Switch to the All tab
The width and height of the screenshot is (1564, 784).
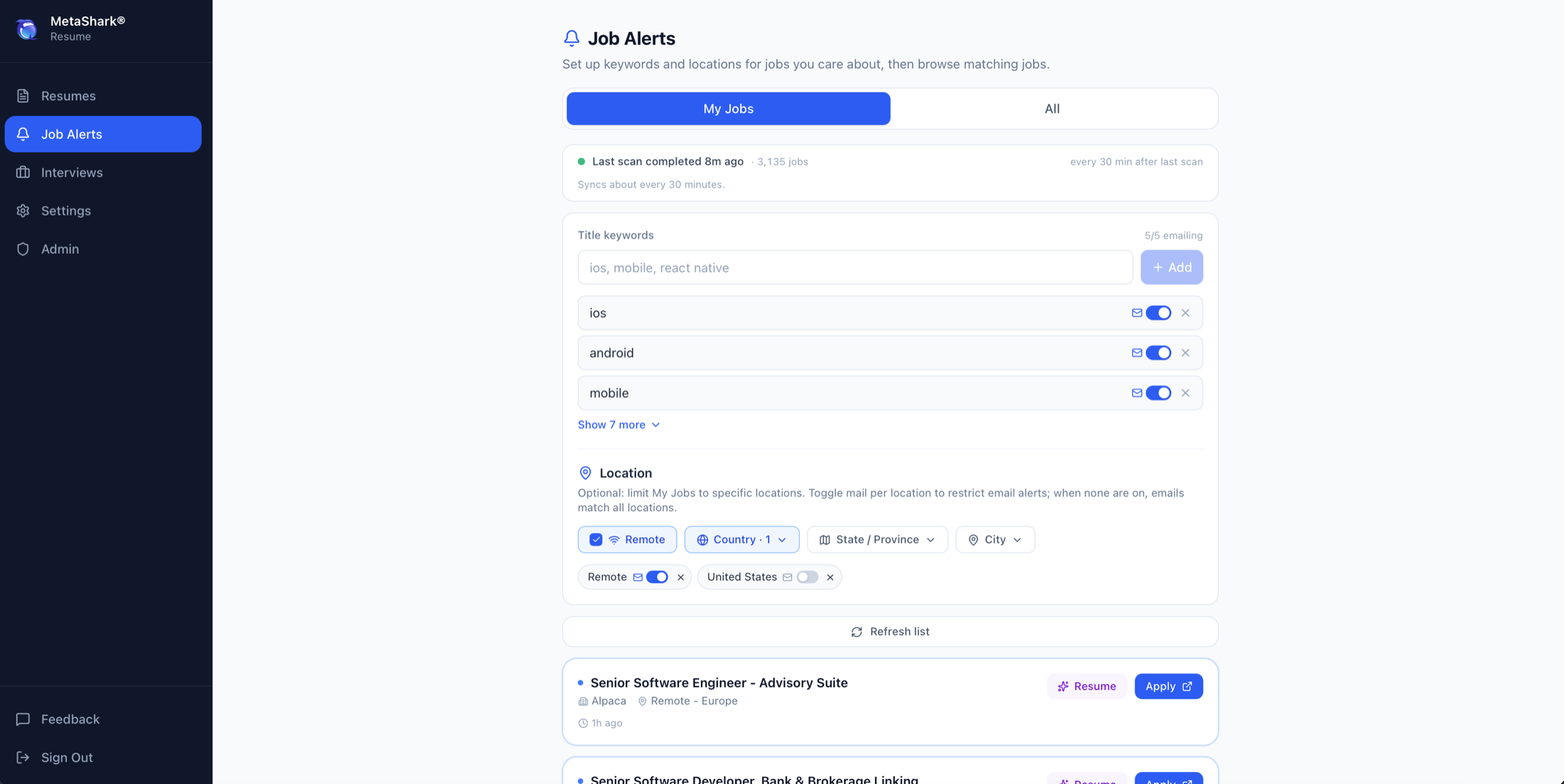[x=1052, y=109]
